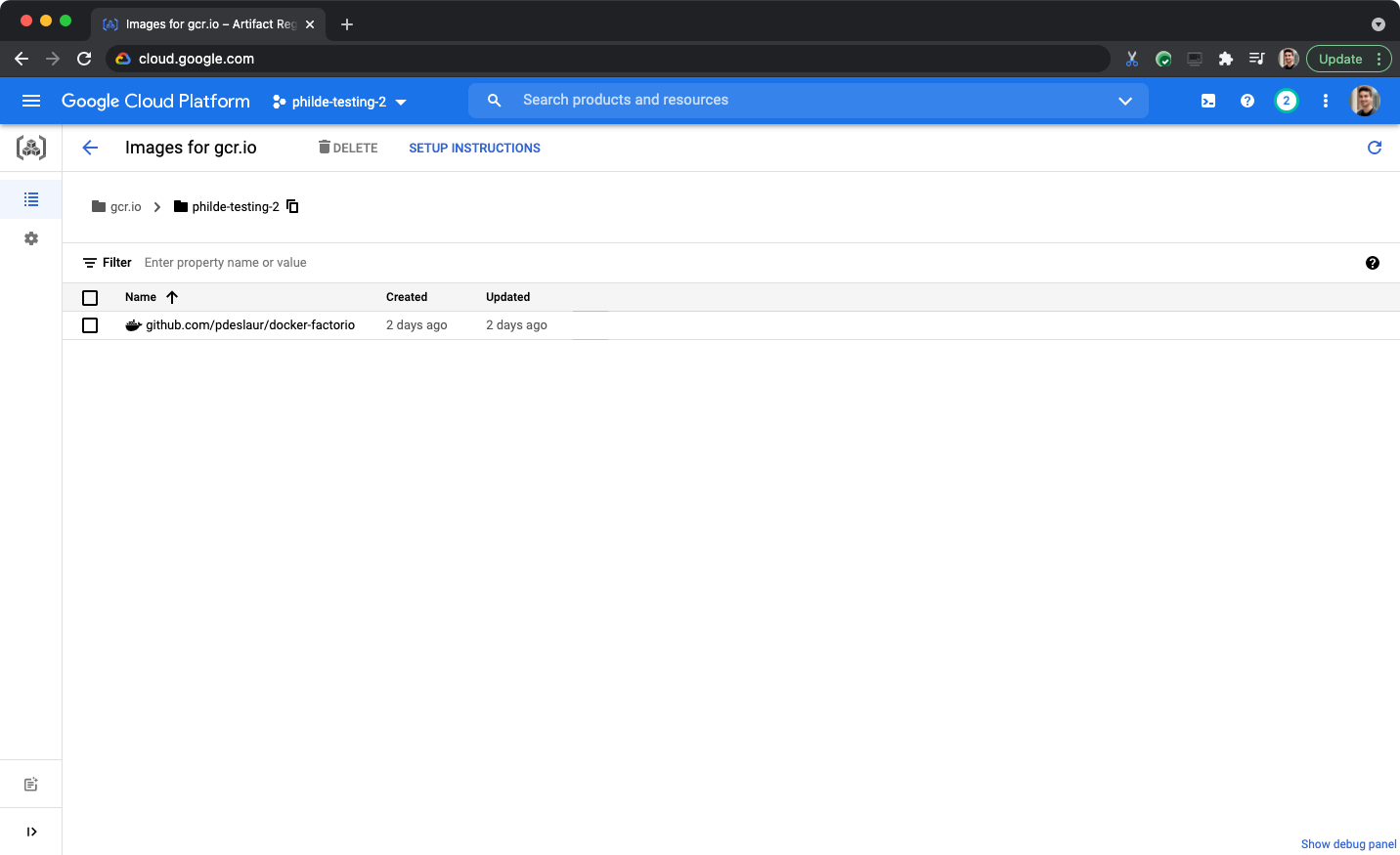This screenshot has width=1400, height=855.
Task: Open the account avatar in the blue header
Action: [1365, 101]
